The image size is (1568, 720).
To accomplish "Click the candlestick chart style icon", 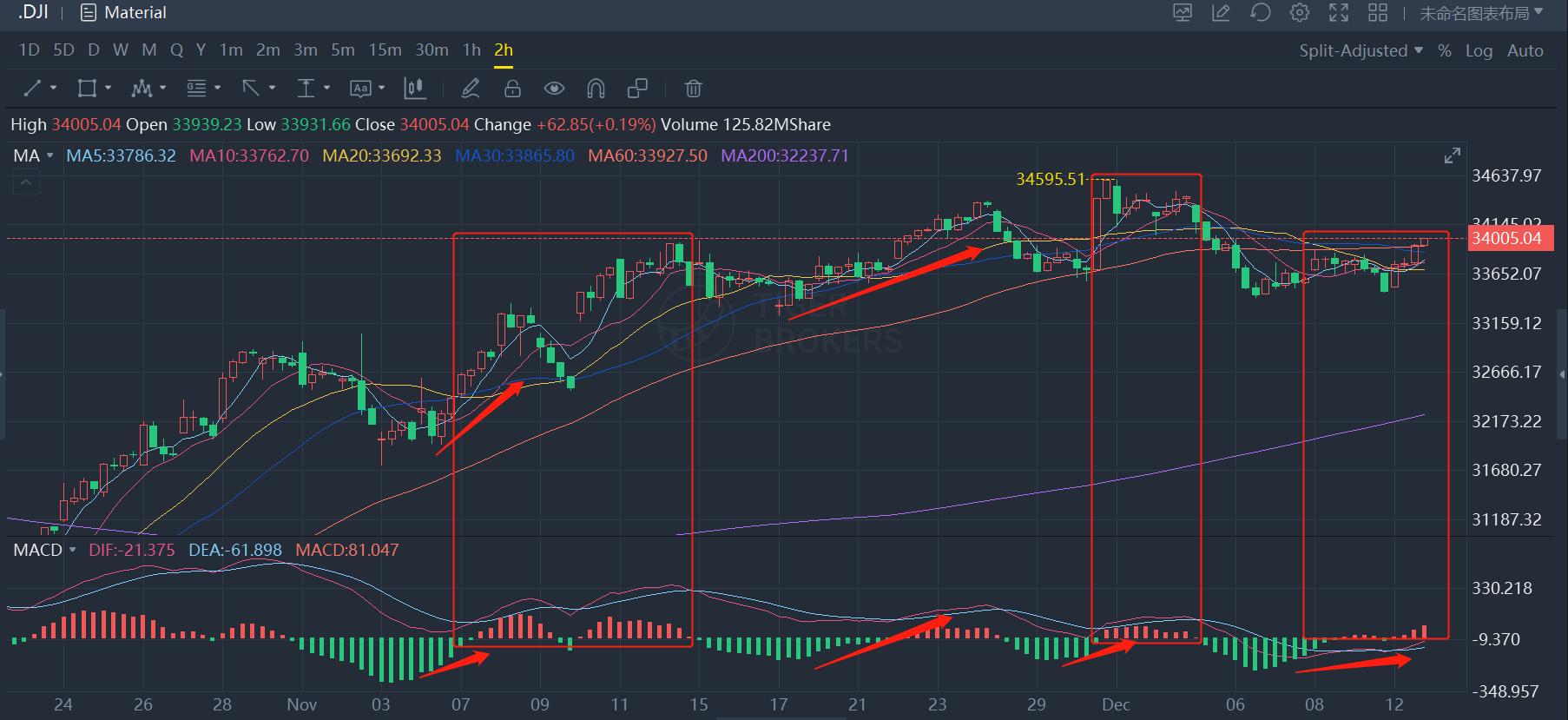I will pos(415,88).
